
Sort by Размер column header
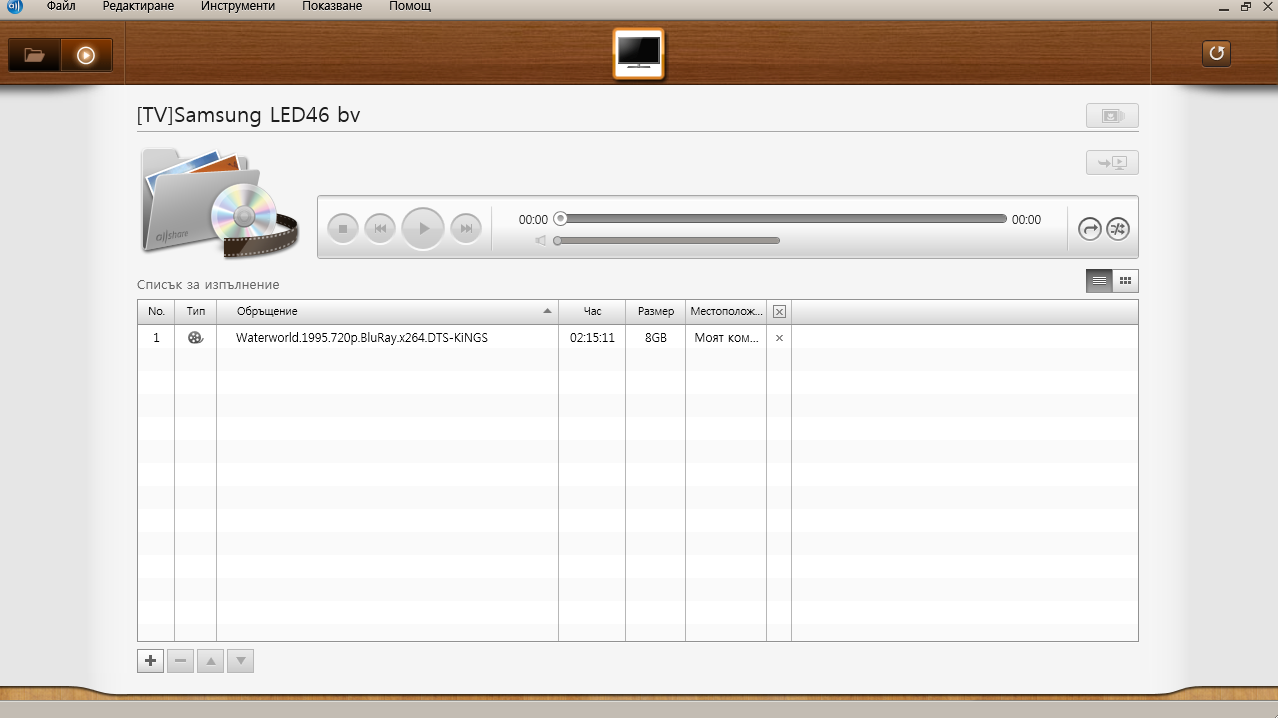(x=655, y=312)
